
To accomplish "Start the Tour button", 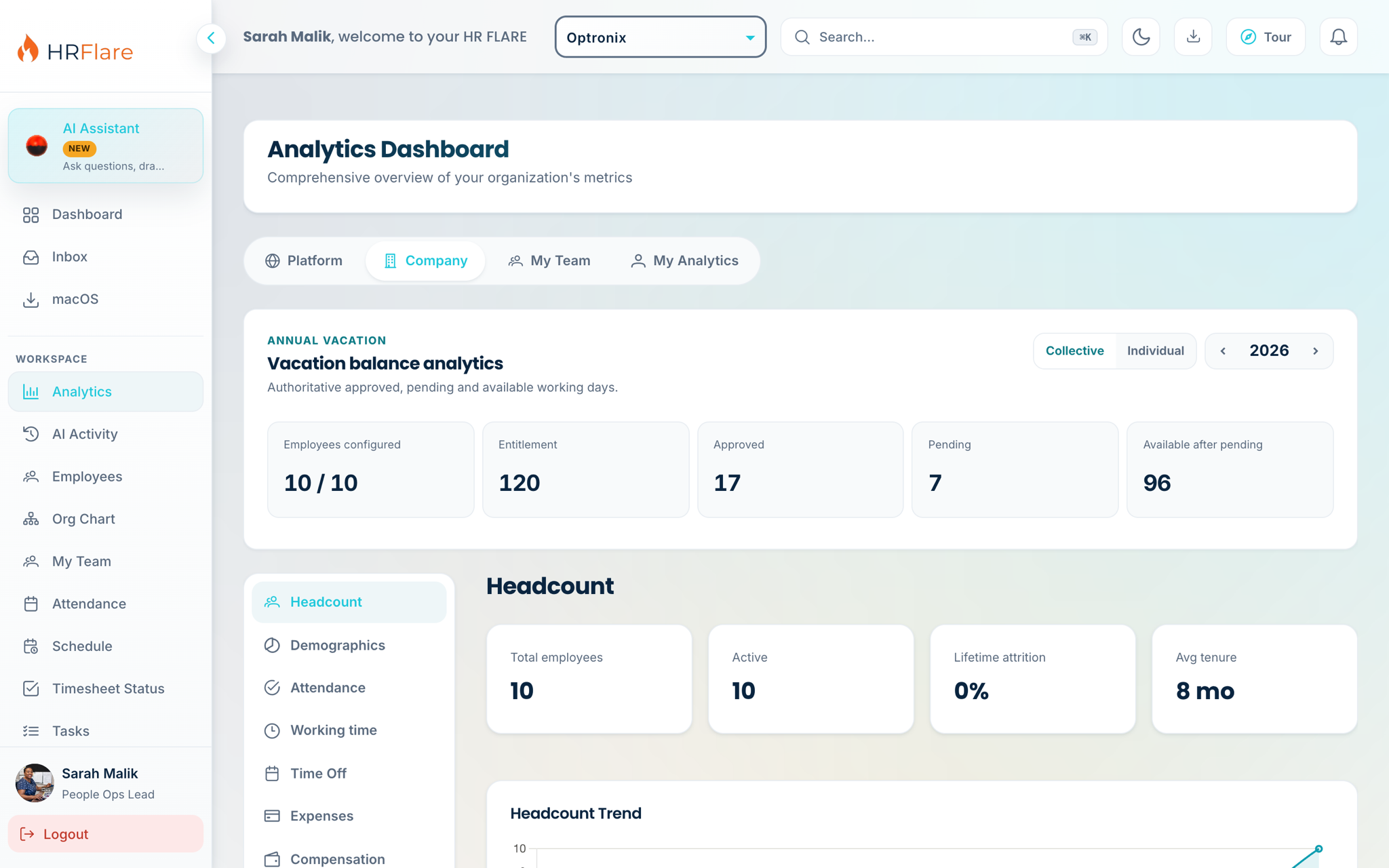I will coord(1265,37).
